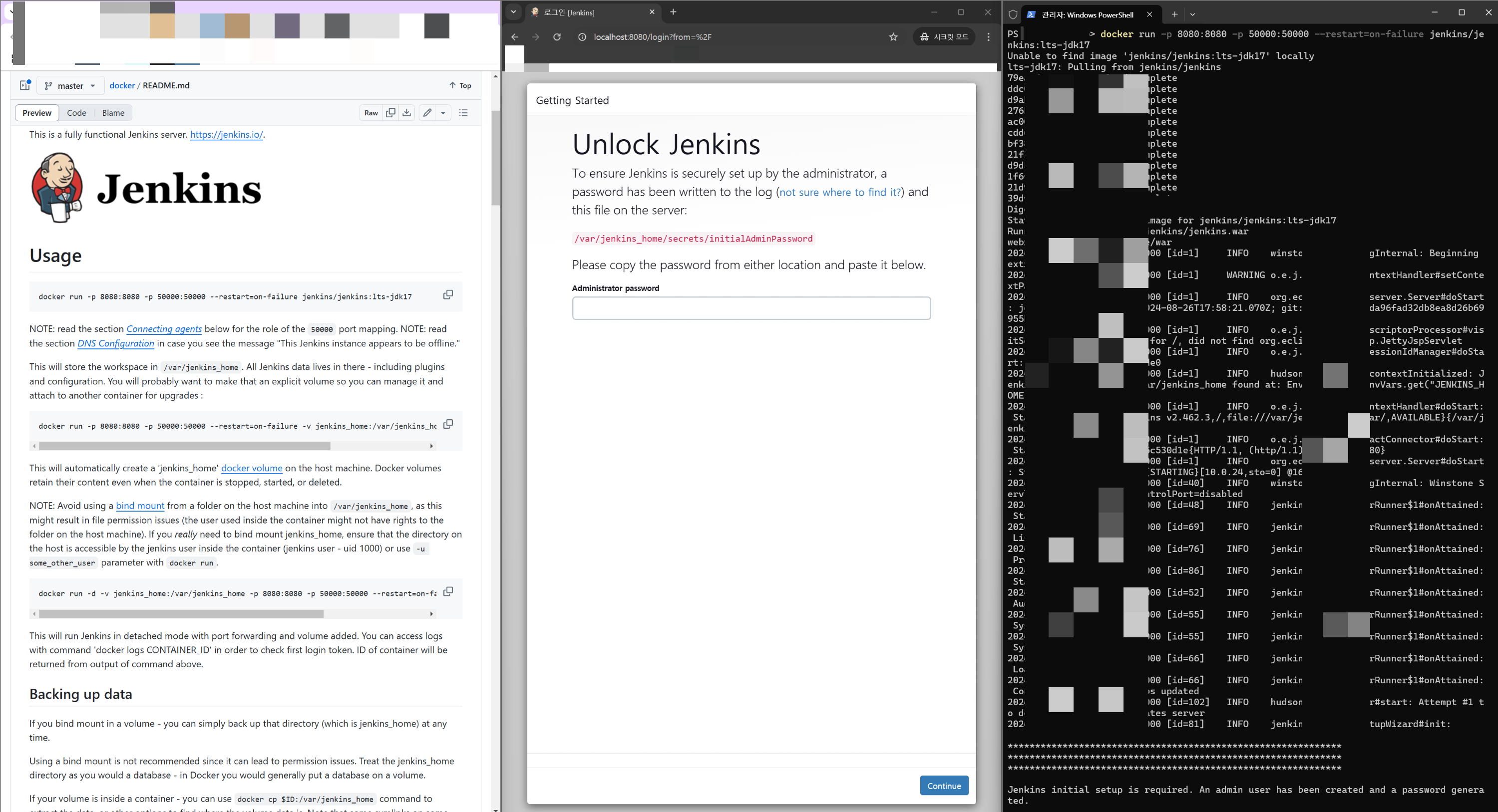Select the Preview view tab
The width and height of the screenshot is (1498, 812).
click(36, 113)
